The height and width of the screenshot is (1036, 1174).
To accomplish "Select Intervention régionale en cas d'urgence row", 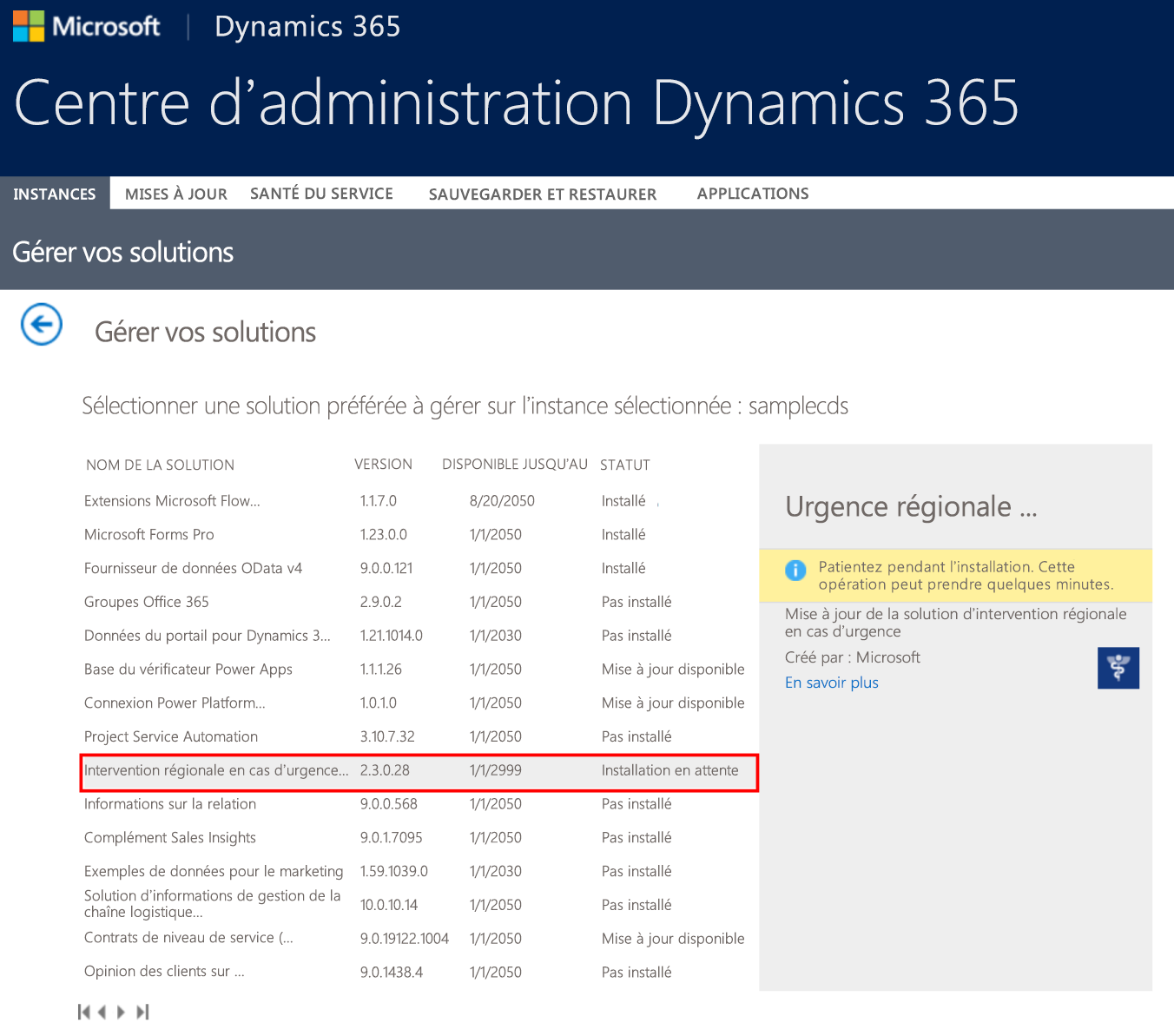I will (419, 771).
